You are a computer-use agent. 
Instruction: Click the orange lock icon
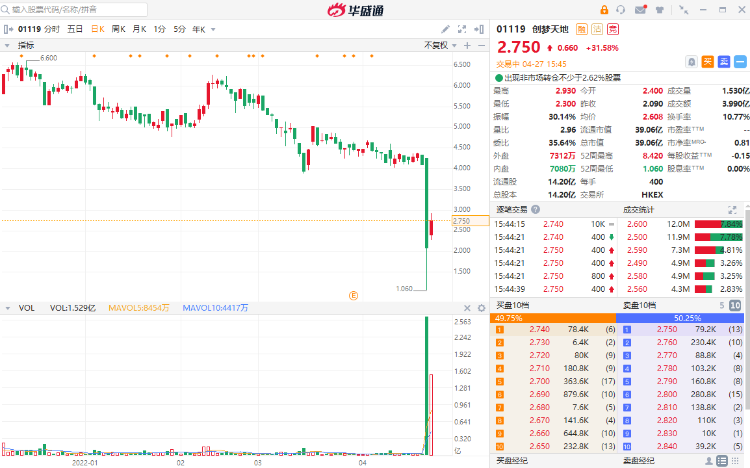click(606, 10)
